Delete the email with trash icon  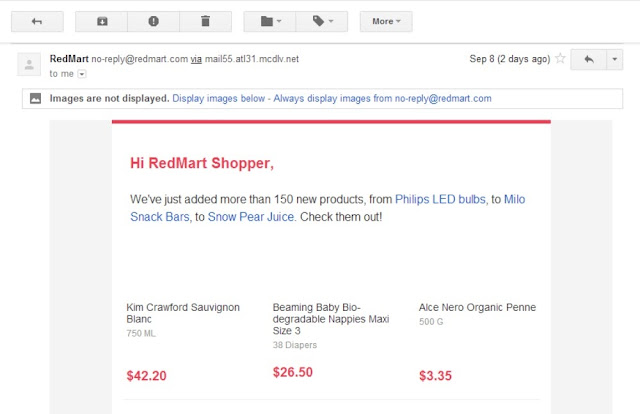point(205,21)
